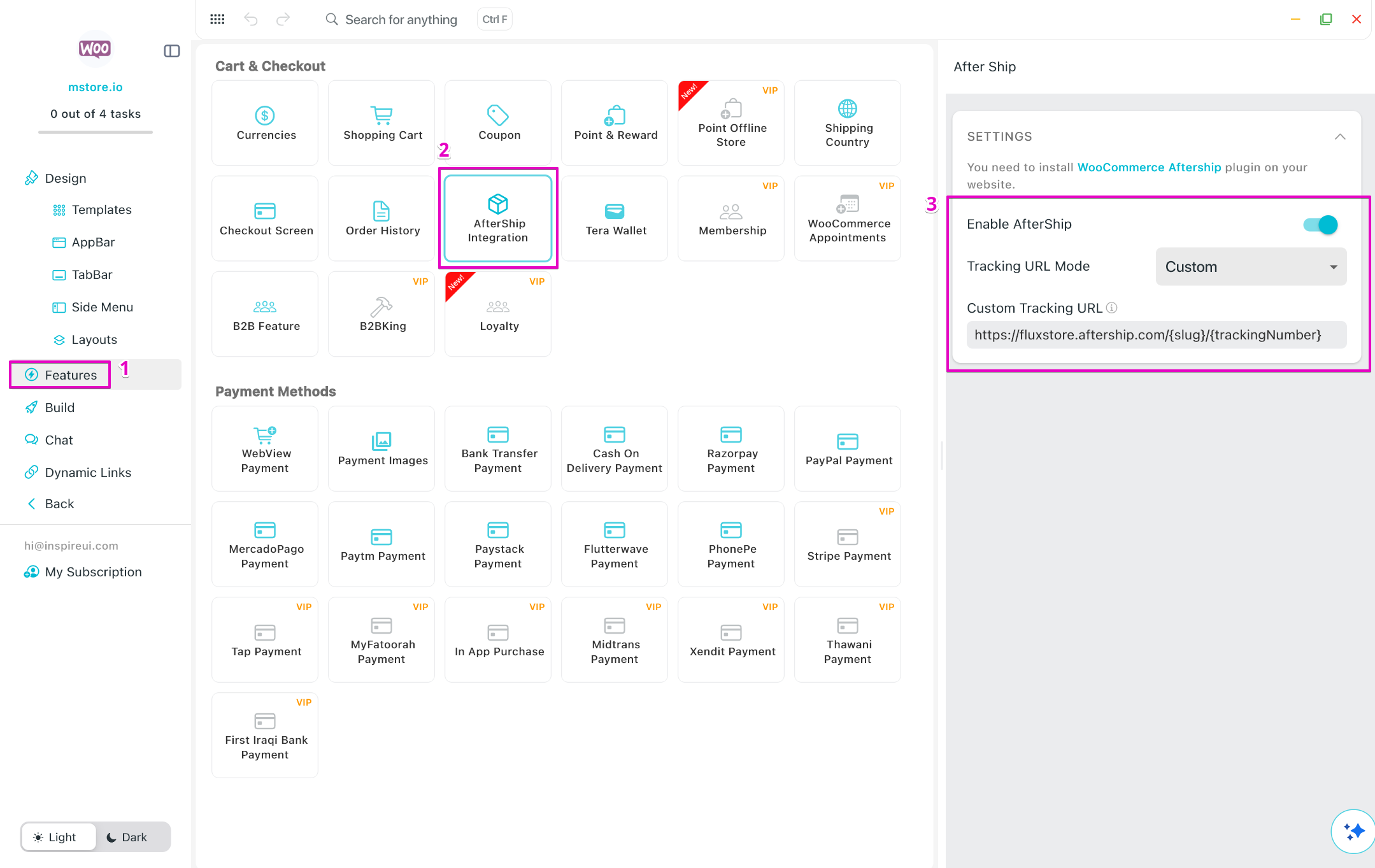Click the redo arrow icon
The height and width of the screenshot is (868, 1375).
(283, 19)
